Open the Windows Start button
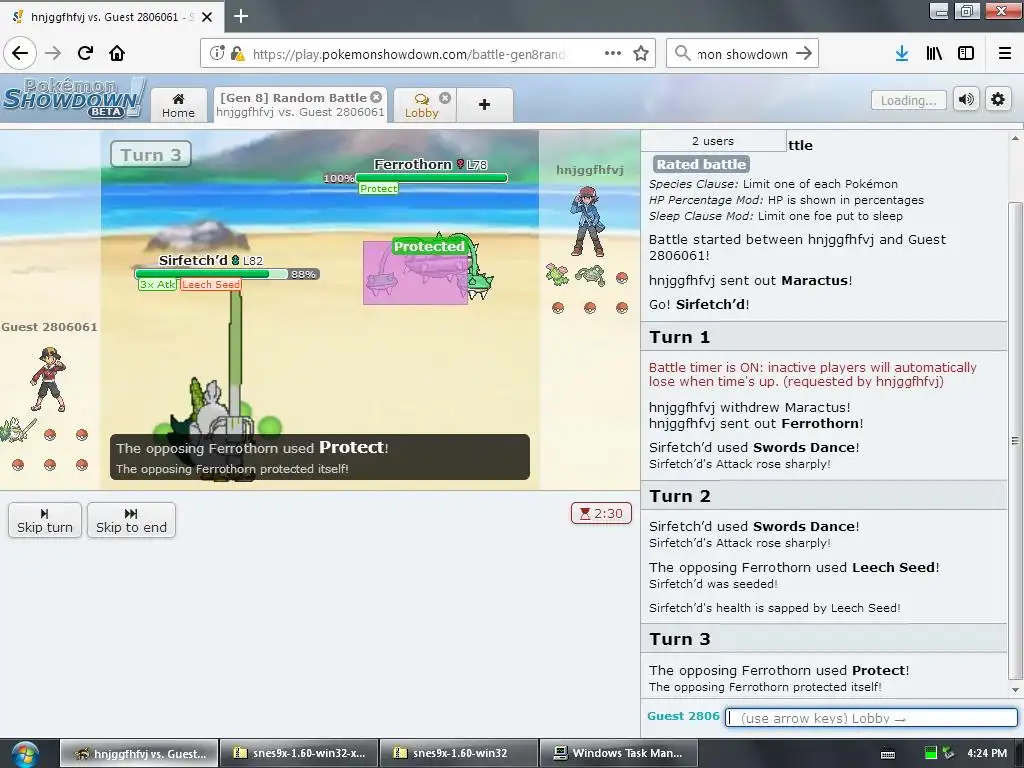 coord(25,754)
